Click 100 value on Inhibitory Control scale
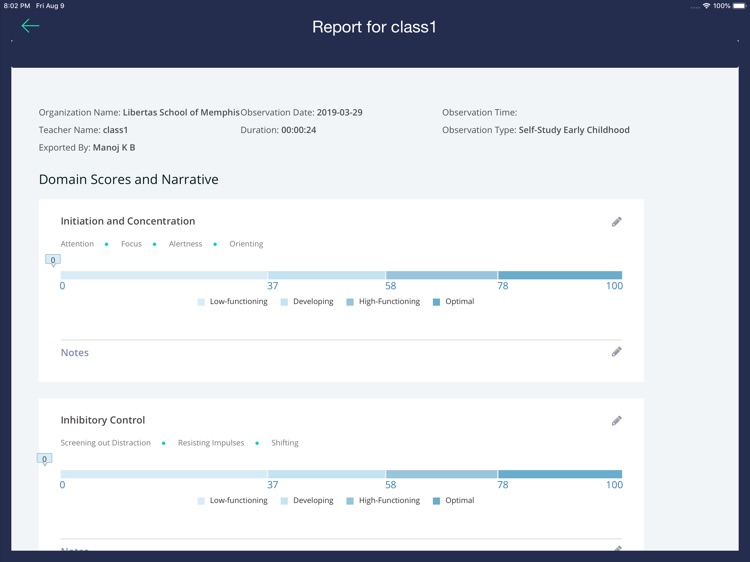 [614, 485]
